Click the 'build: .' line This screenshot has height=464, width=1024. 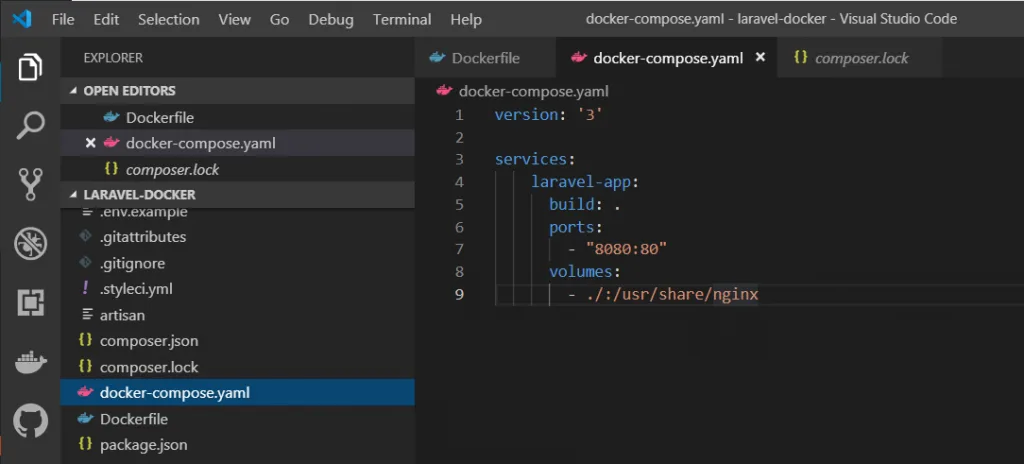[x=584, y=205]
